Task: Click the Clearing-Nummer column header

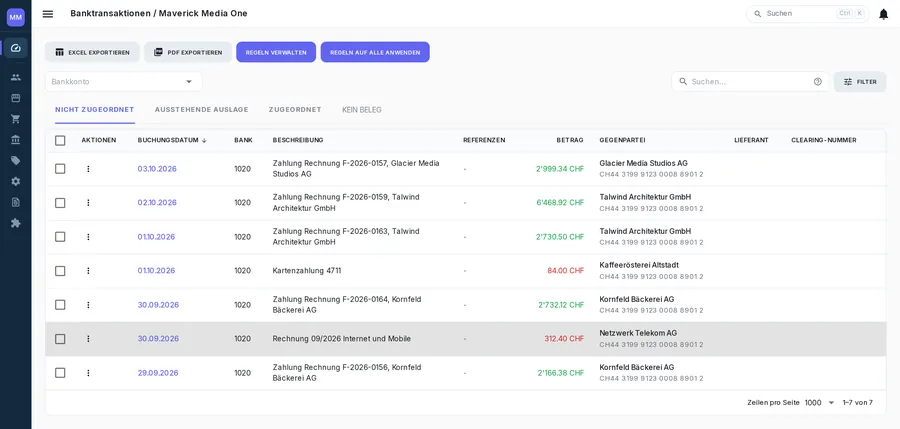Action: coord(824,140)
